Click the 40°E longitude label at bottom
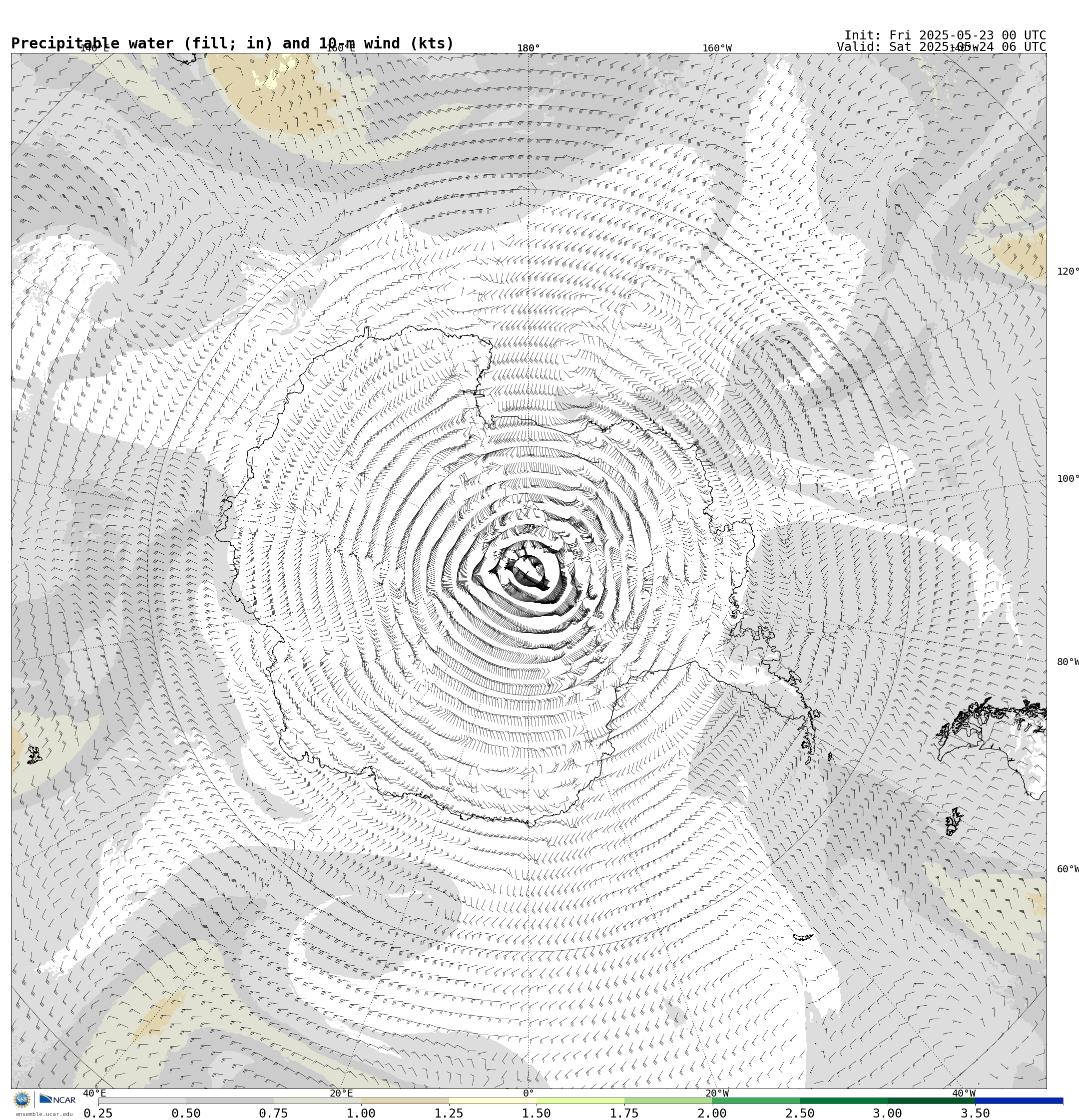 click(94, 1093)
